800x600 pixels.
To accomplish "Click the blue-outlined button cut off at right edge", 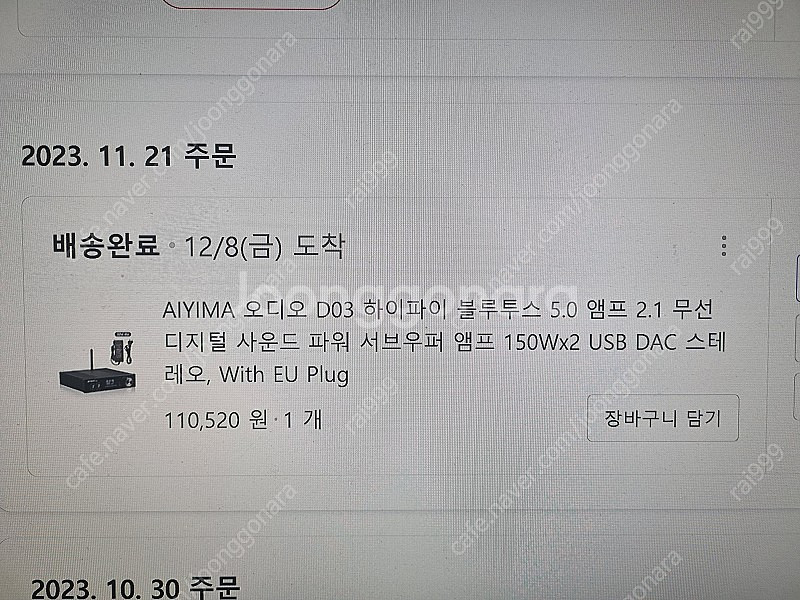I will coord(796,277).
